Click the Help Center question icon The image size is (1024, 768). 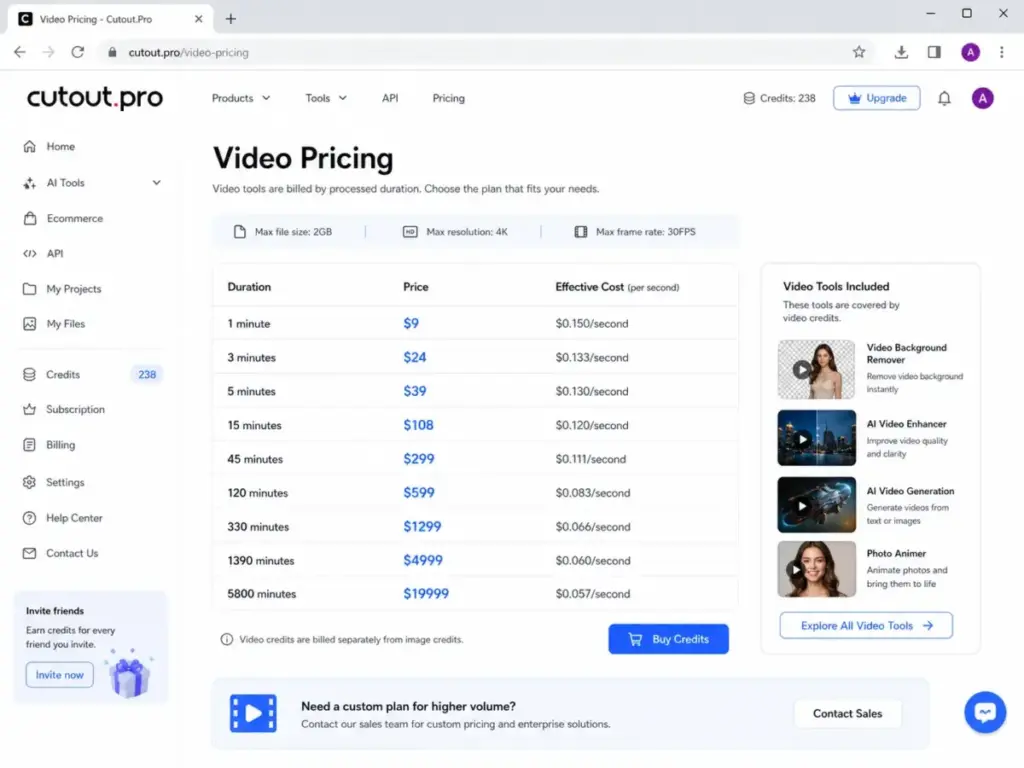tap(29, 518)
